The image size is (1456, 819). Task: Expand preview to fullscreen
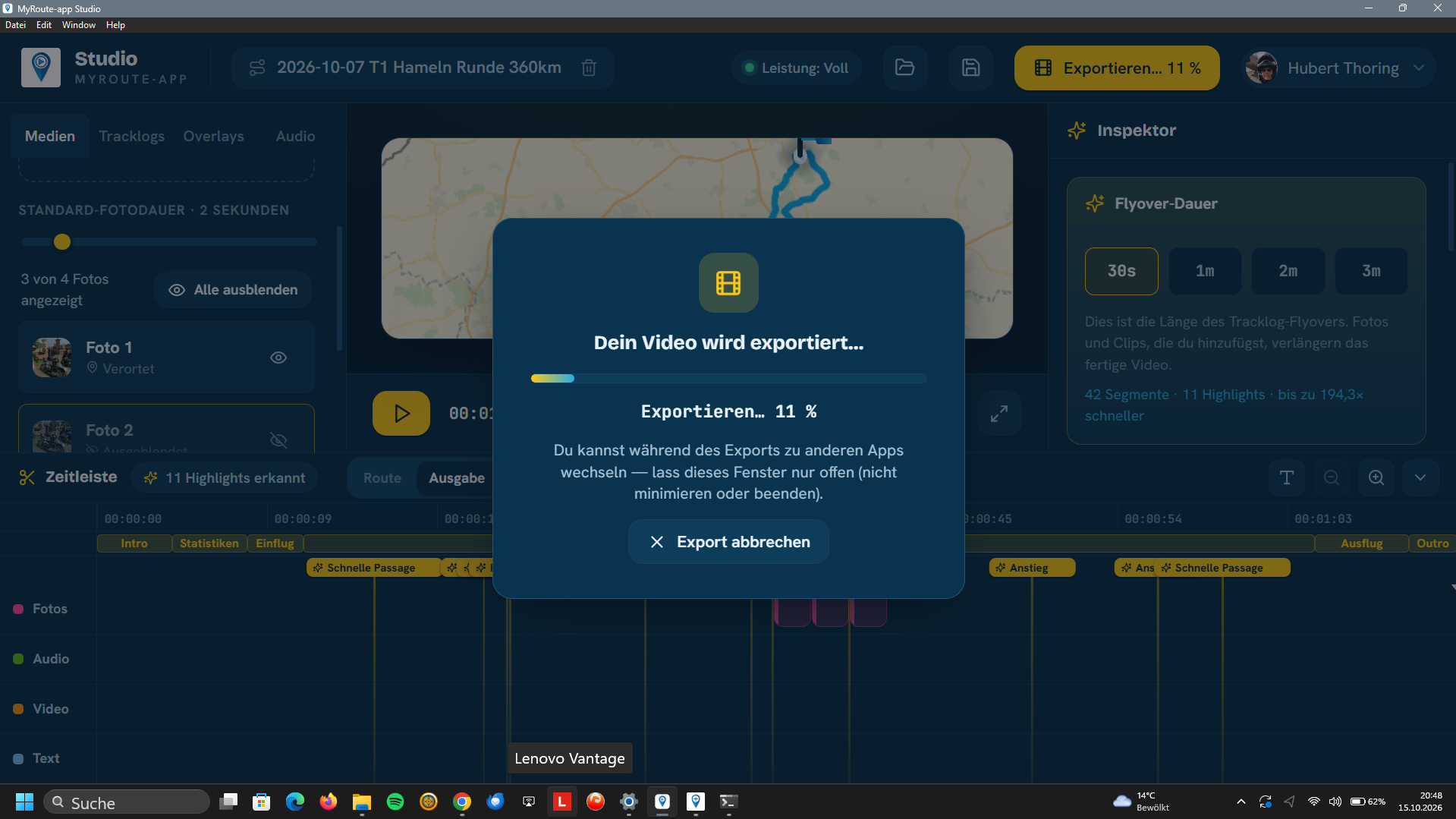pos(999,414)
